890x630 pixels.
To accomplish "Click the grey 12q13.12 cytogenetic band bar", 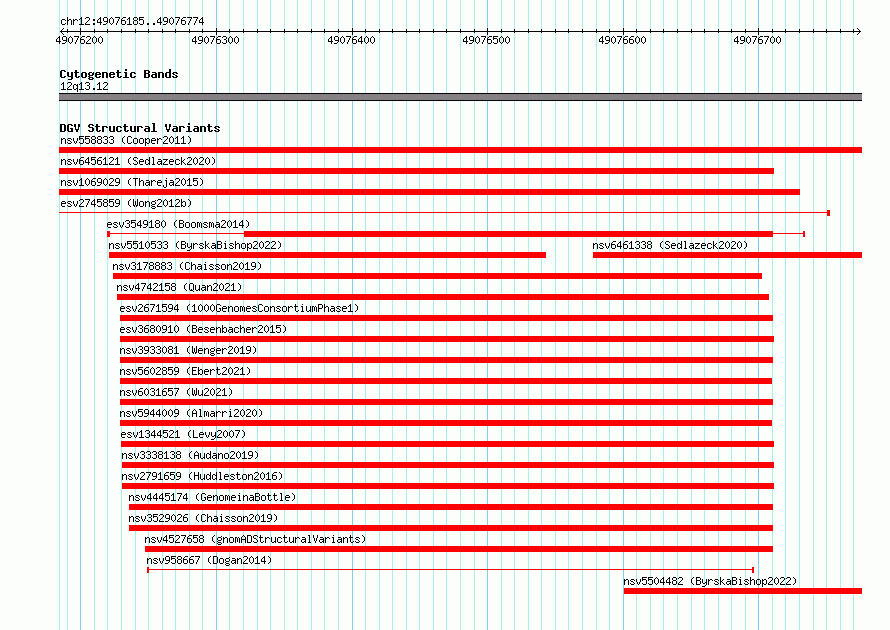I will (x=460, y=97).
